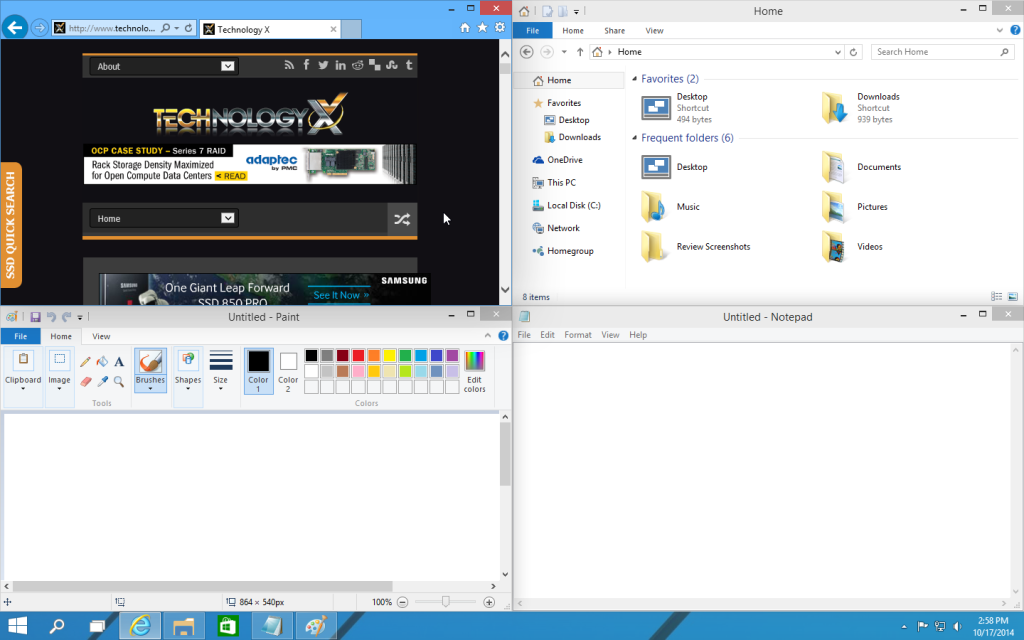Select the Pencil tool in Paint

point(86,362)
